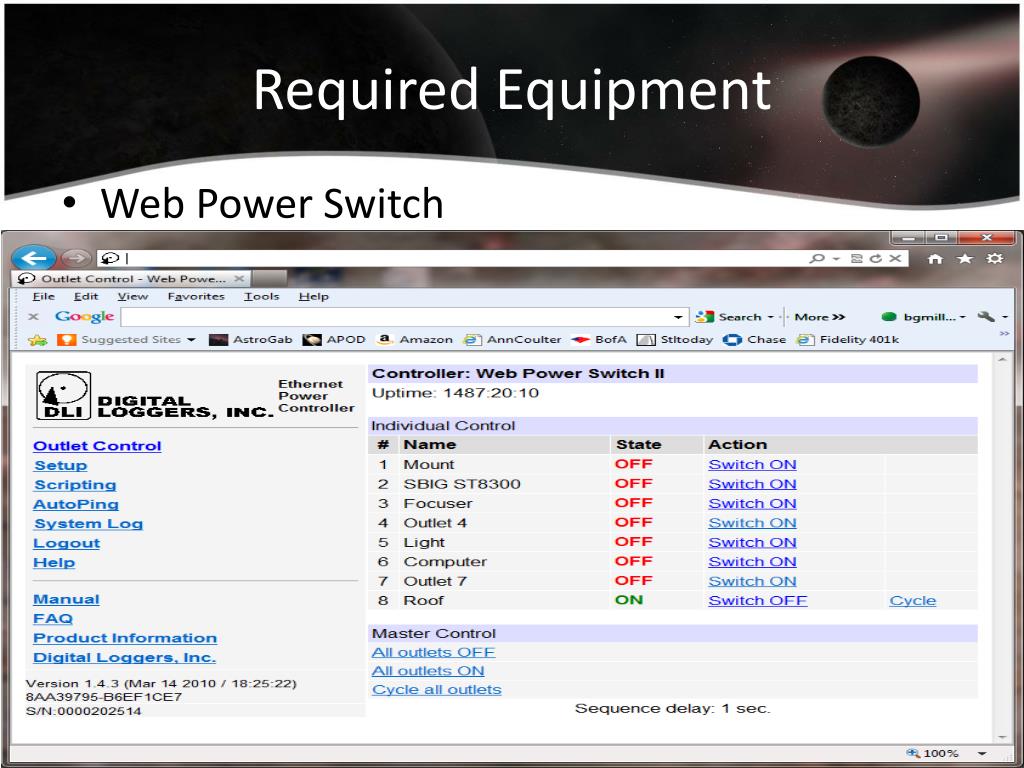
Task: Open the System Log link
Action: (x=88, y=524)
